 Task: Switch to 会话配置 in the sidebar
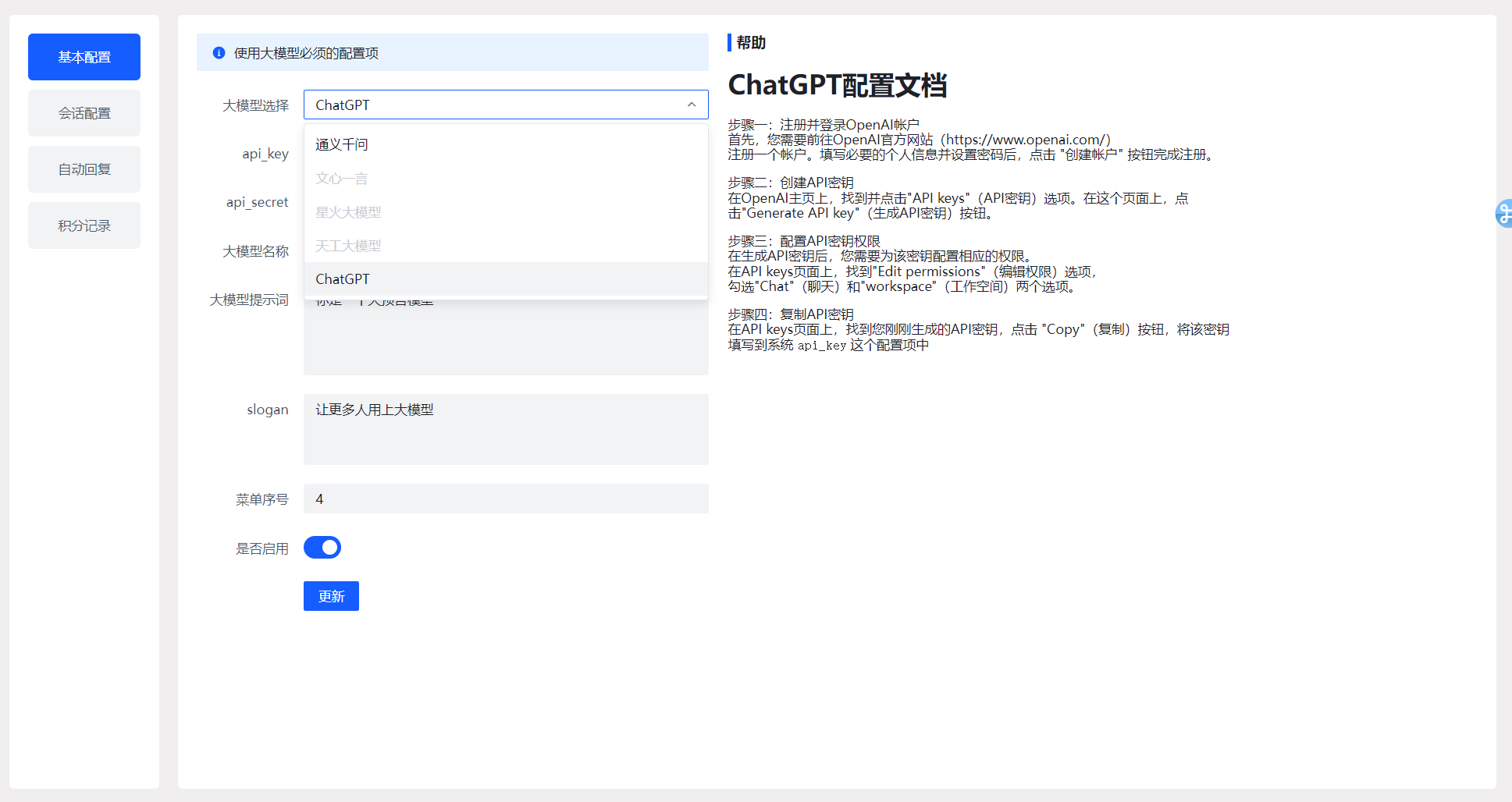(x=84, y=113)
